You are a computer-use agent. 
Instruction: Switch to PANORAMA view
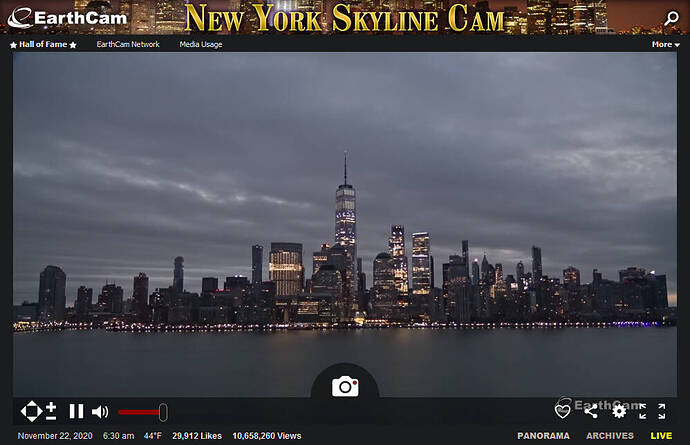543,436
